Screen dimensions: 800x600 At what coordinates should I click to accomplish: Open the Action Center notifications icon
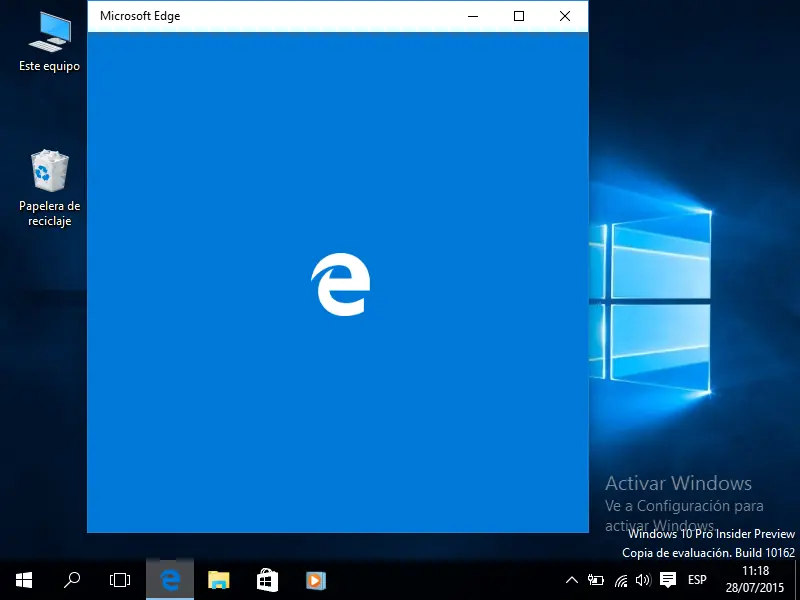pos(668,580)
